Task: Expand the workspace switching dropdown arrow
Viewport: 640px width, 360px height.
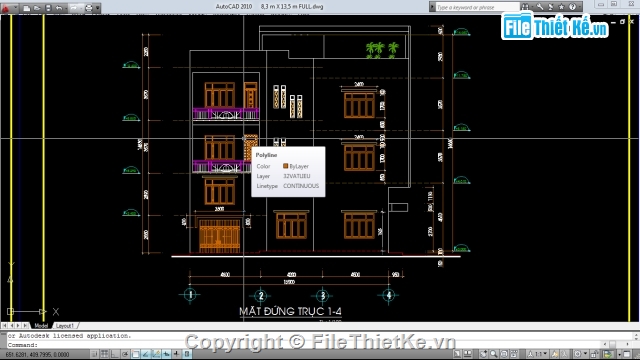Action: click(x=585, y=354)
